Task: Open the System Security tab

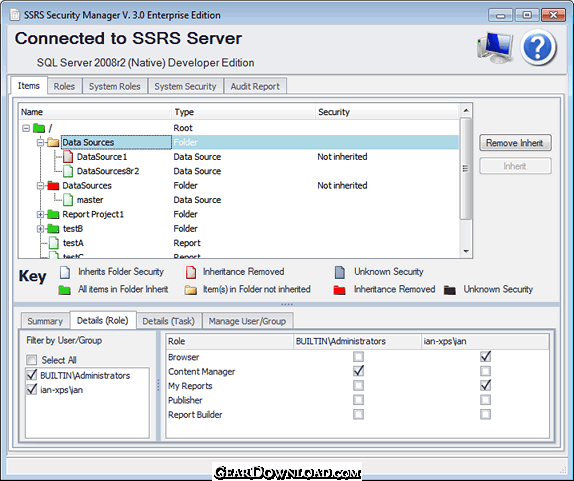Action: (x=185, y=86)
